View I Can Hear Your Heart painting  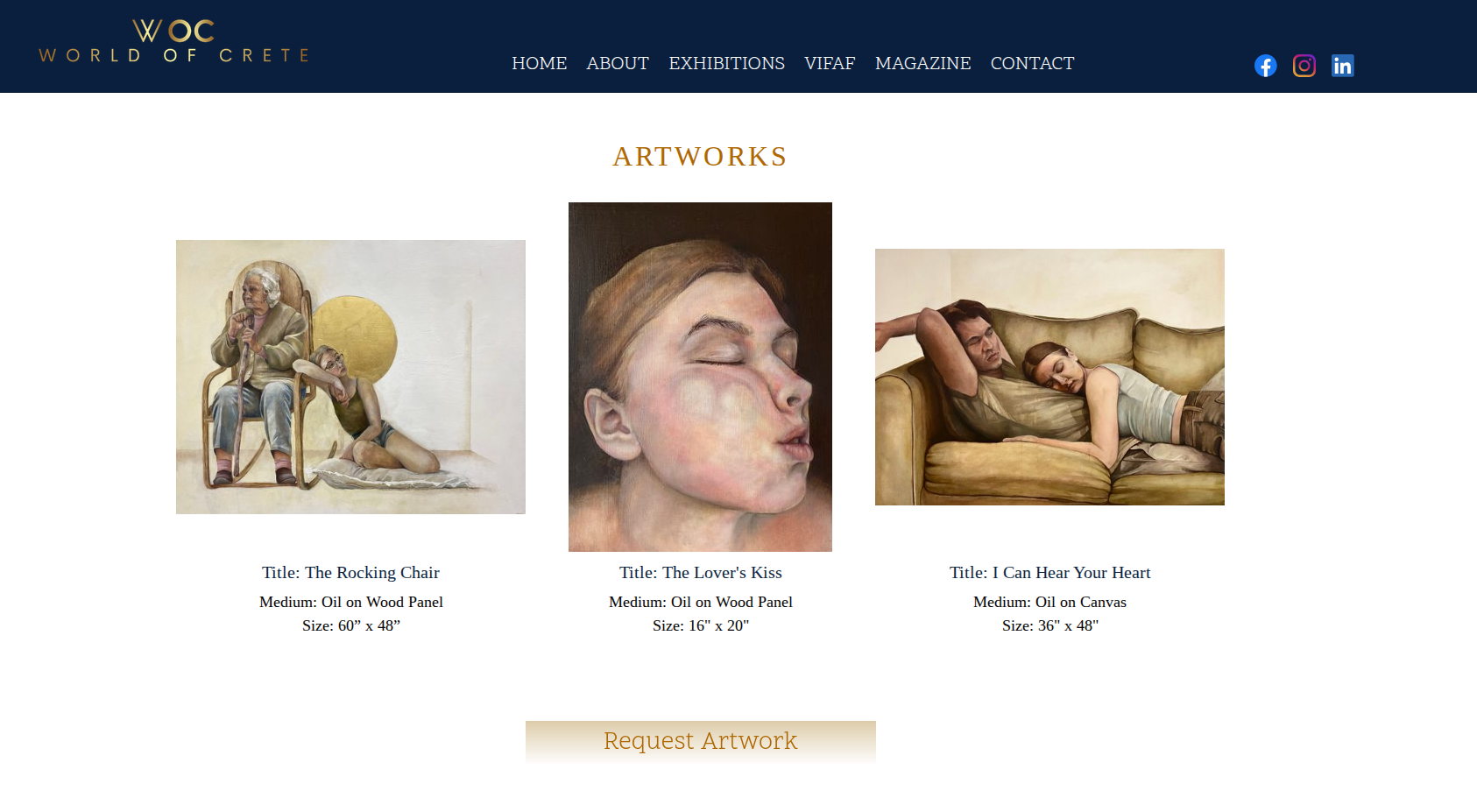(1049, 377)
